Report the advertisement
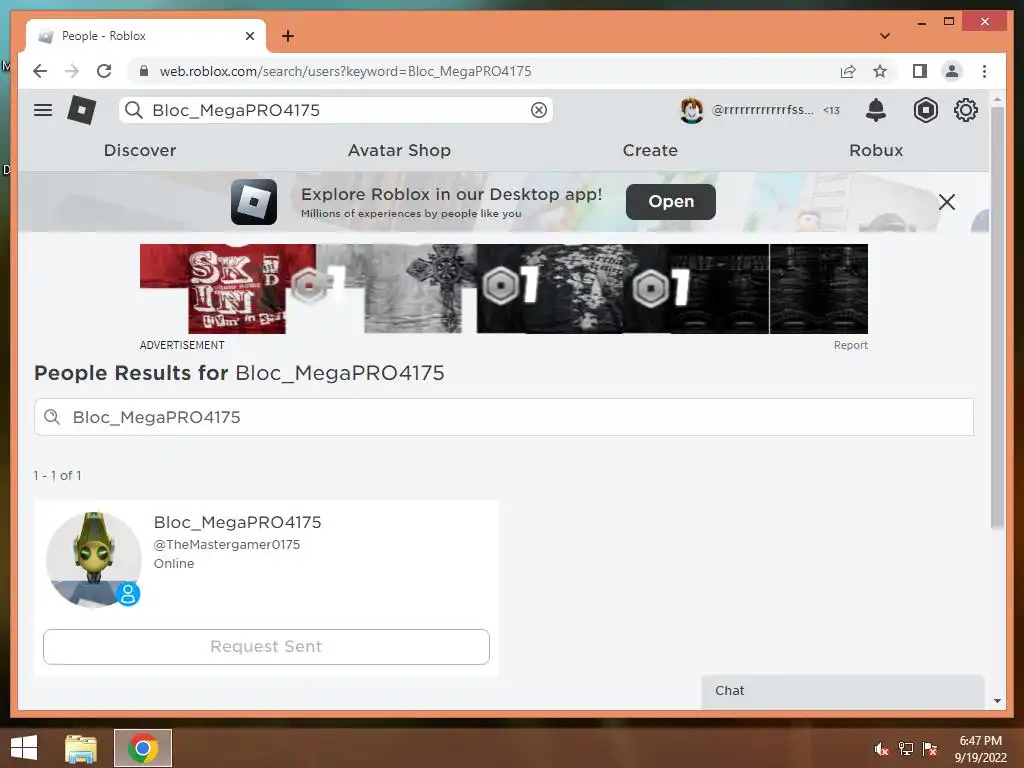The width and height of the screenshot is (1024, 768). pos(850,345)
